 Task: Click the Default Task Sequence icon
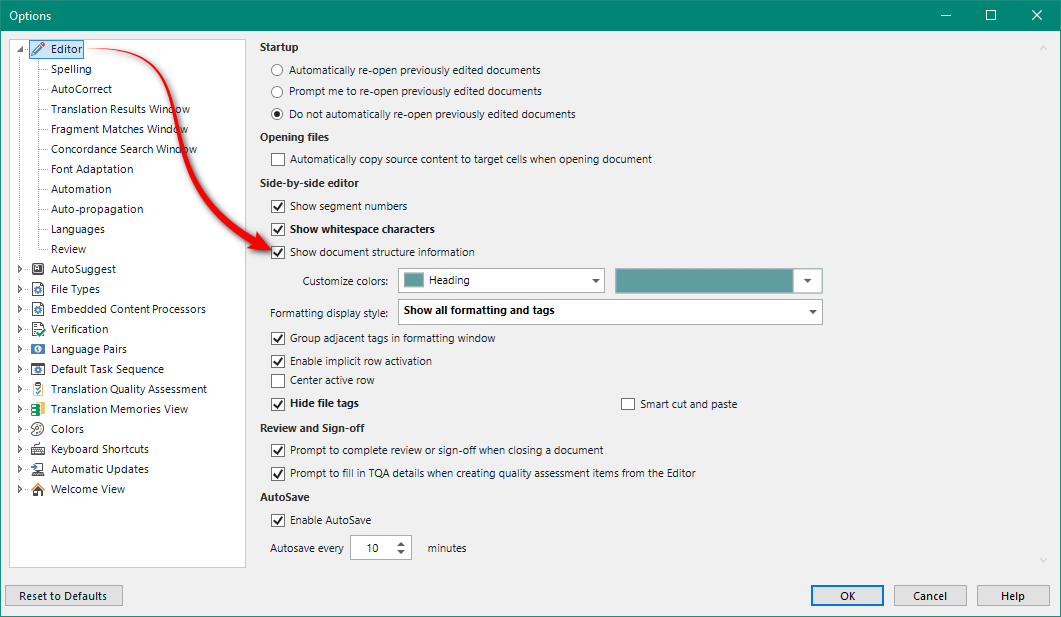38,369
